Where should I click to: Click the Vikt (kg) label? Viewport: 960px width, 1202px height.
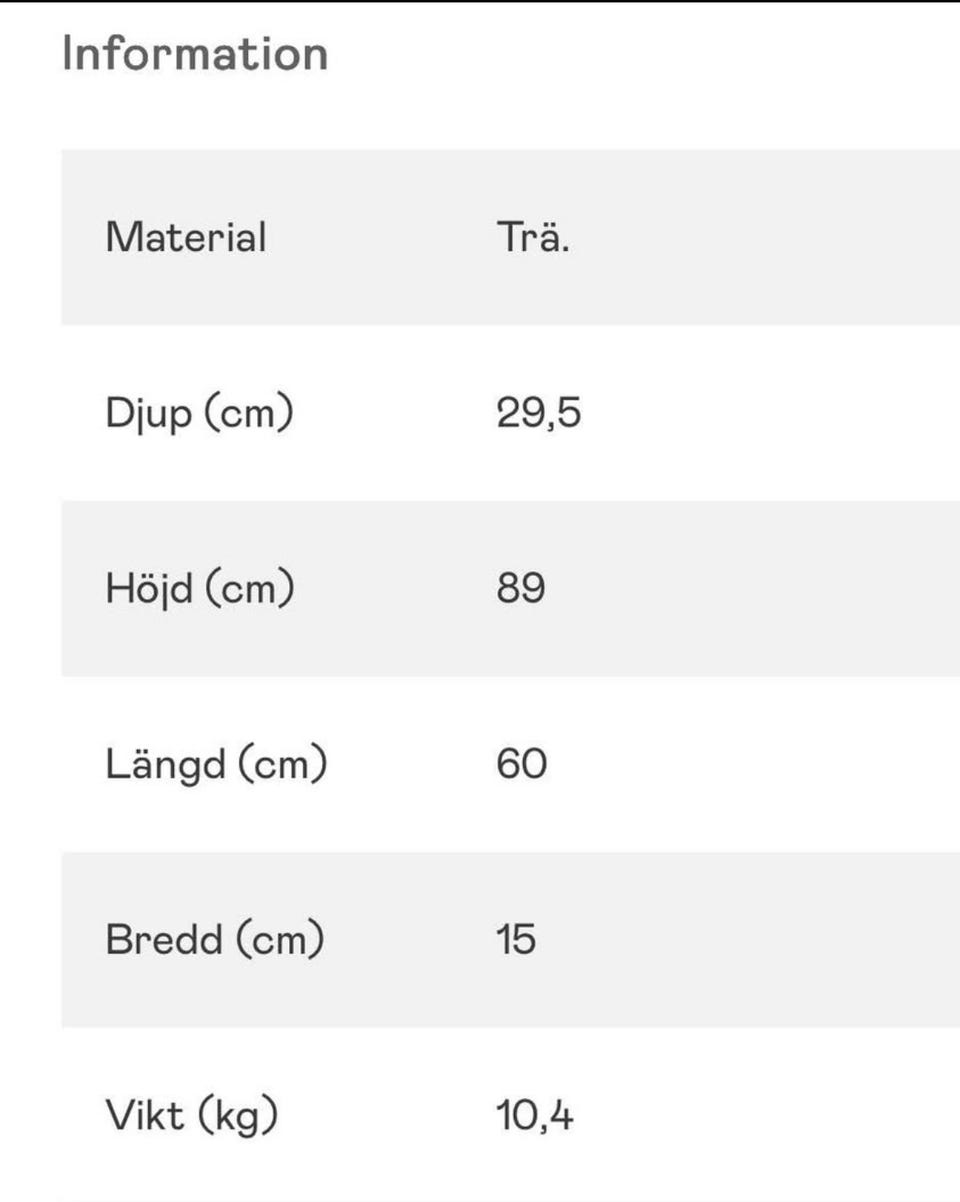[x=191, y=1116]
